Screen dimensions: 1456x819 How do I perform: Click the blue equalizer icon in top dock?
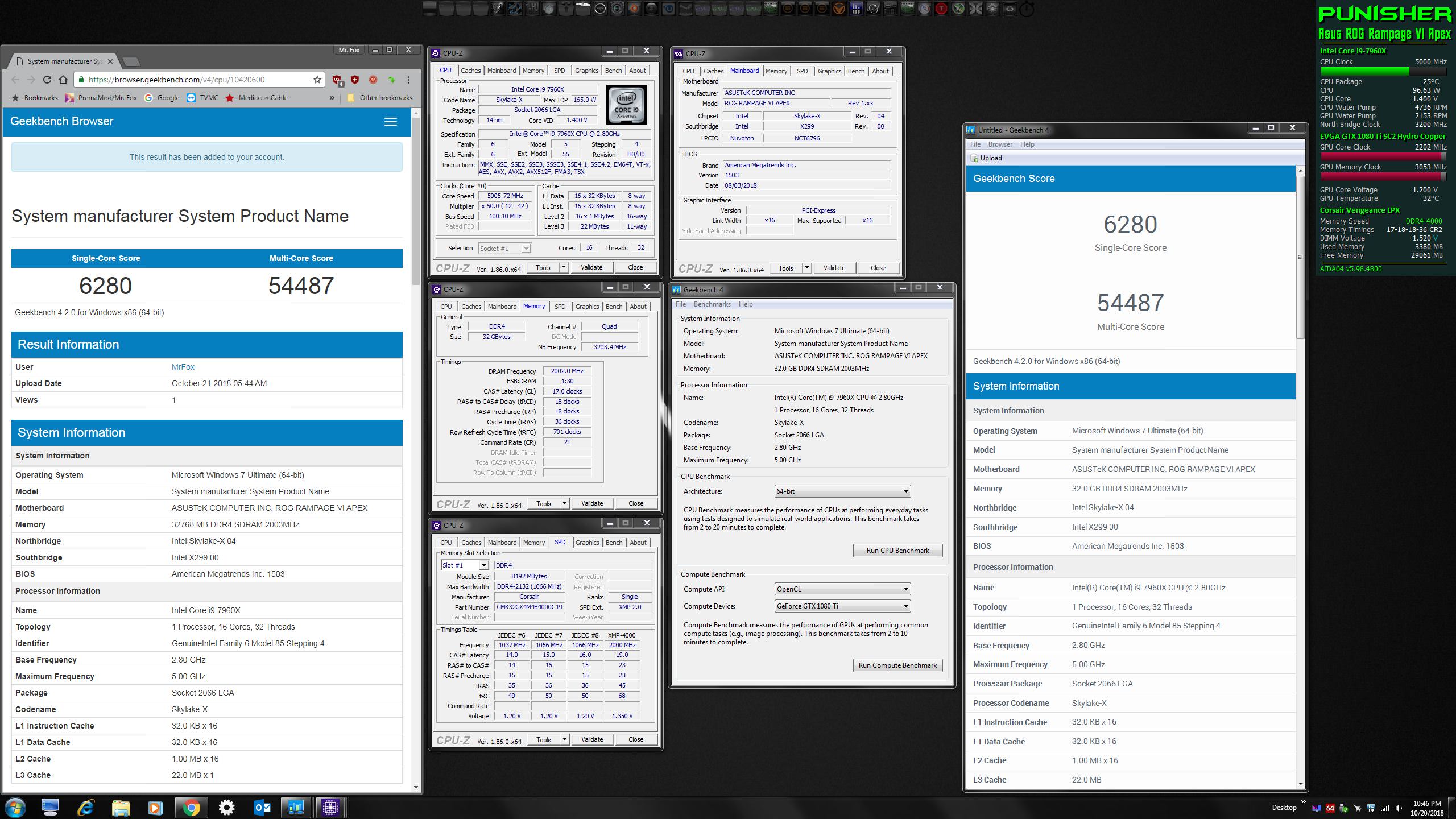point(856,9)
